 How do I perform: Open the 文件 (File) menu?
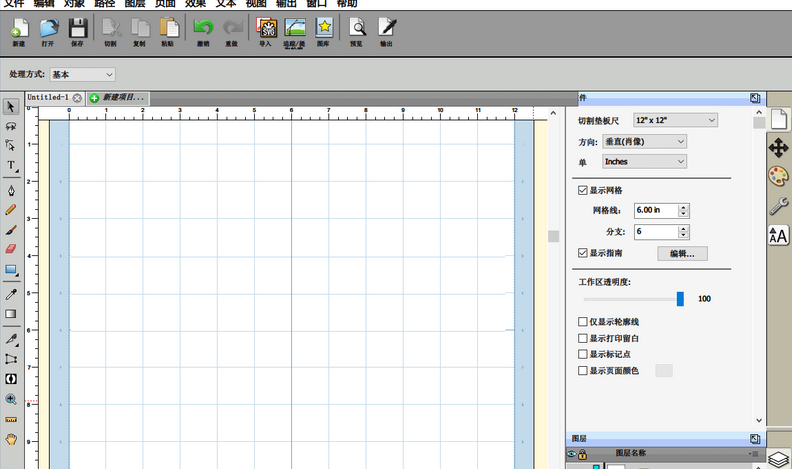(14, 4)
